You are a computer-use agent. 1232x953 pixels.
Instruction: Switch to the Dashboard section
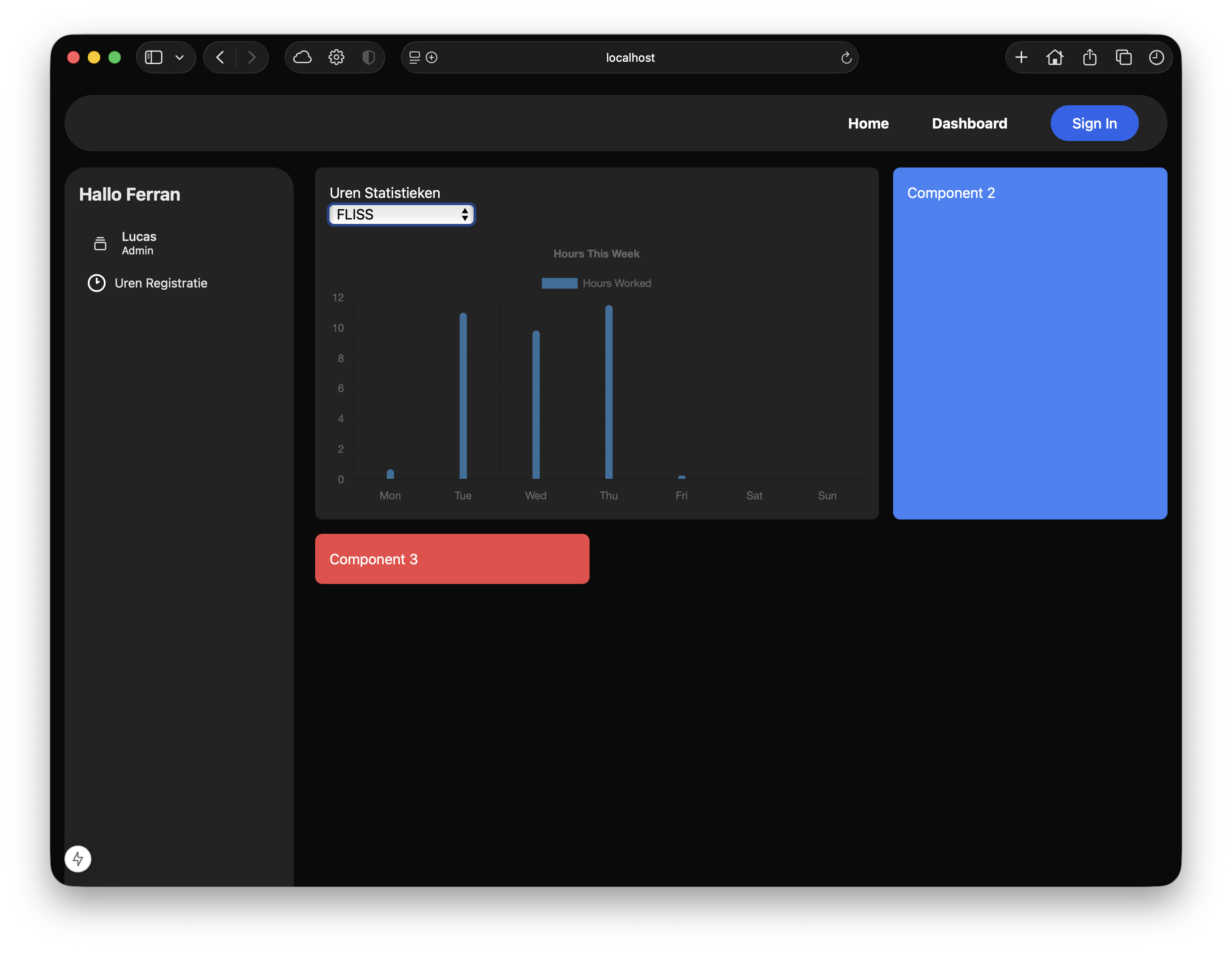point(969,123)
